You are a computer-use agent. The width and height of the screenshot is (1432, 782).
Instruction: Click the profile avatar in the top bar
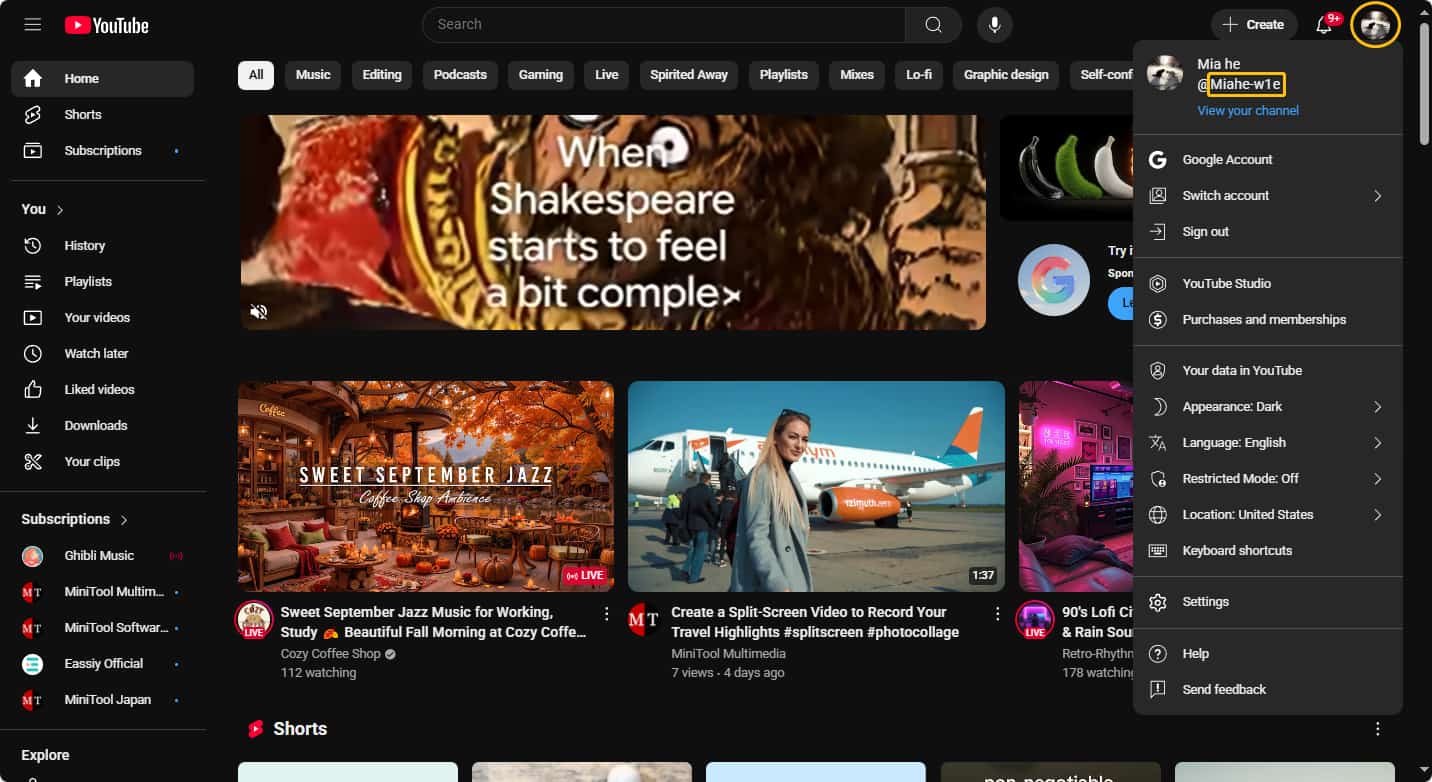pos(1375,25)
